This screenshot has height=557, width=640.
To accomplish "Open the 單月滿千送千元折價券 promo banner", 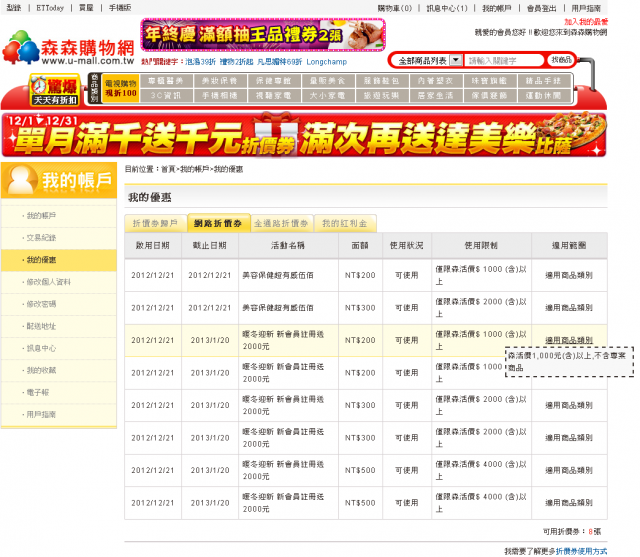I will pyautogui.click(x=304, y=136).
